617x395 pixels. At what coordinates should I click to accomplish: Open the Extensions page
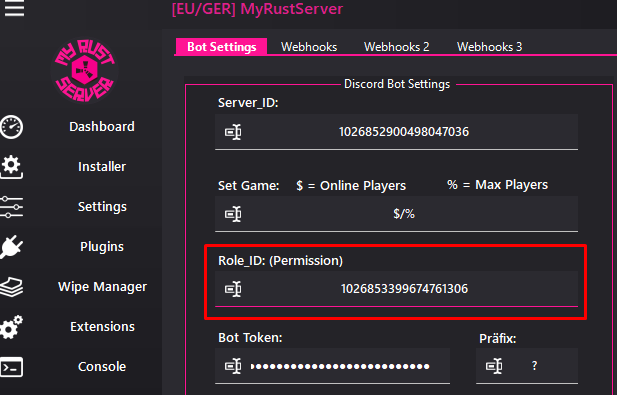pos(102,327)
